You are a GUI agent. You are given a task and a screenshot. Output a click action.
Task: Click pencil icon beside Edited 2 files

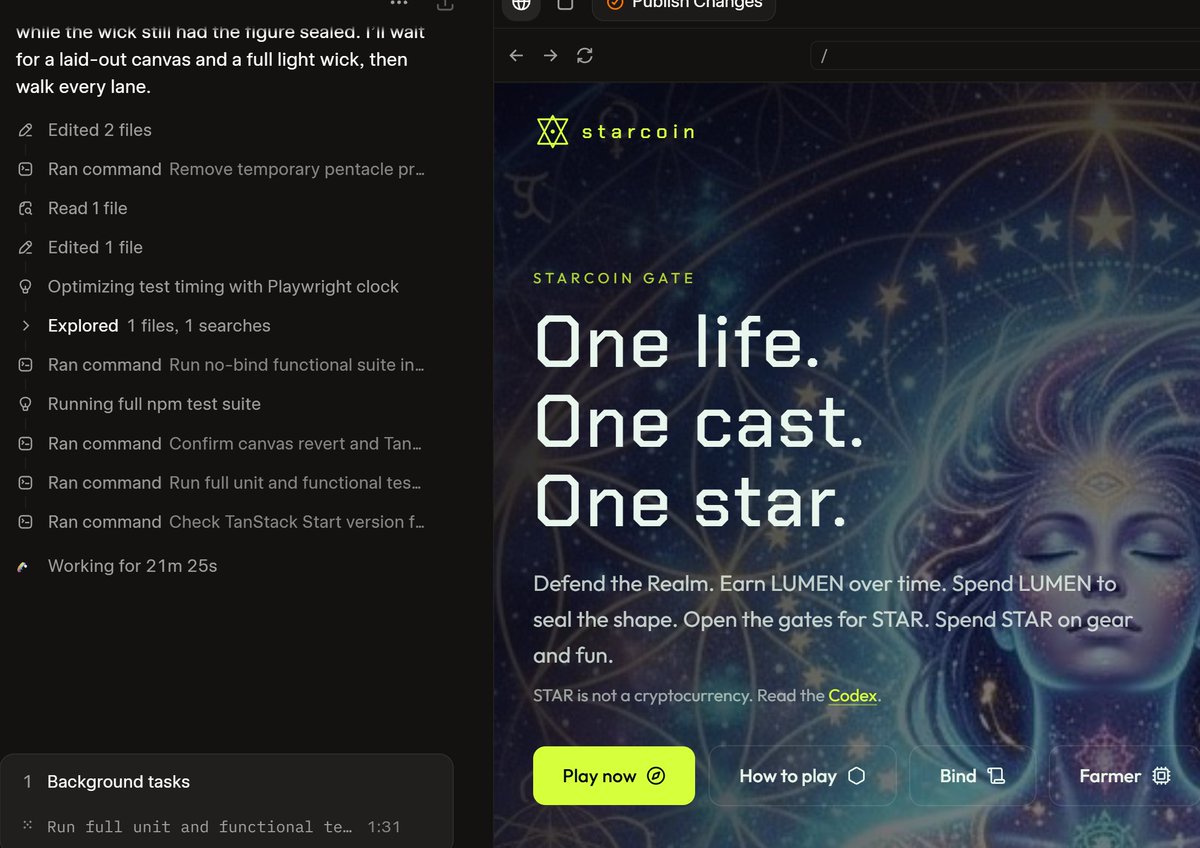26,130
